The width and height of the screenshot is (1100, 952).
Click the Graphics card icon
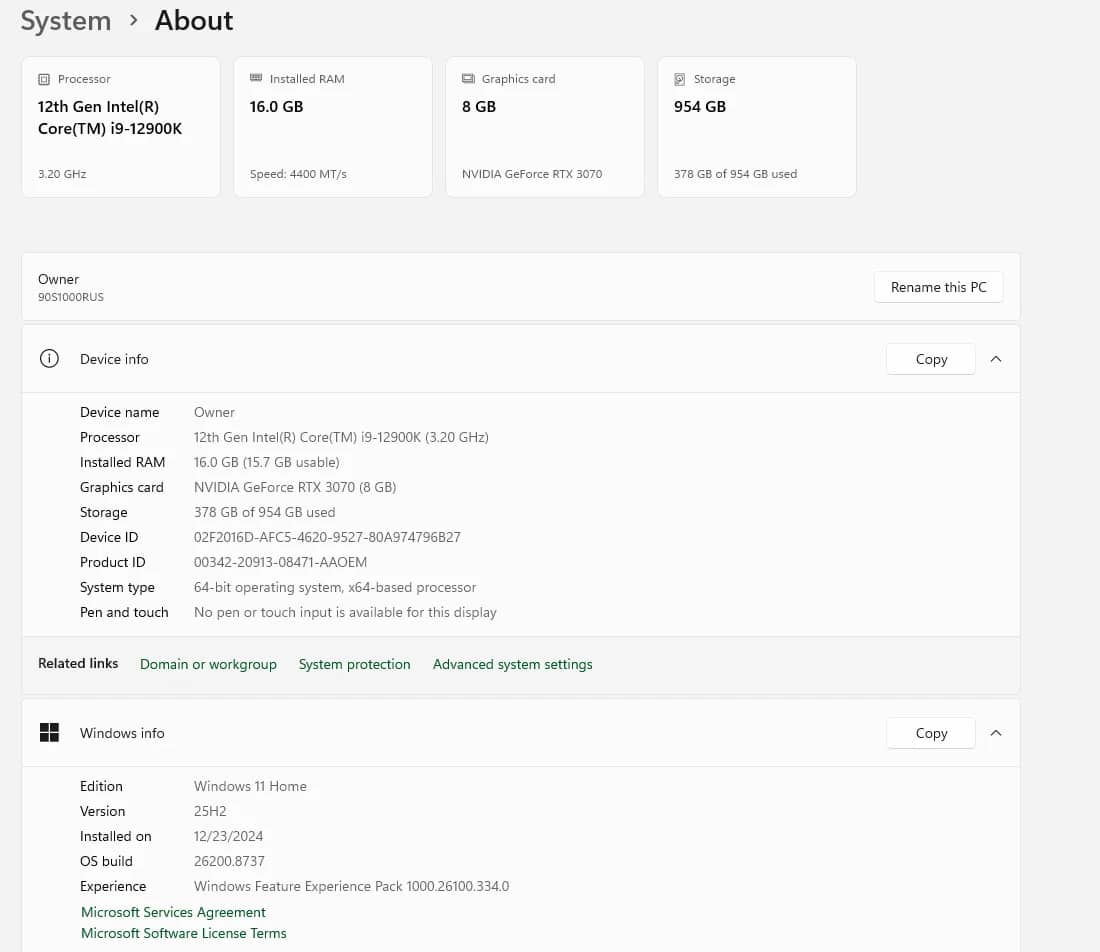[x=468, y=79]
